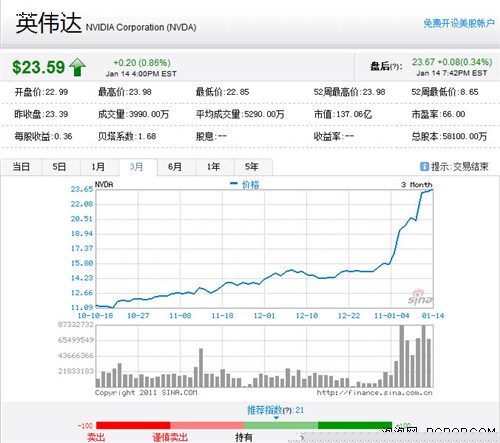This screenshot has width=500, height=443.
Task: Click the 开盘价:22.99 value
Action: [x=41, y=92]
